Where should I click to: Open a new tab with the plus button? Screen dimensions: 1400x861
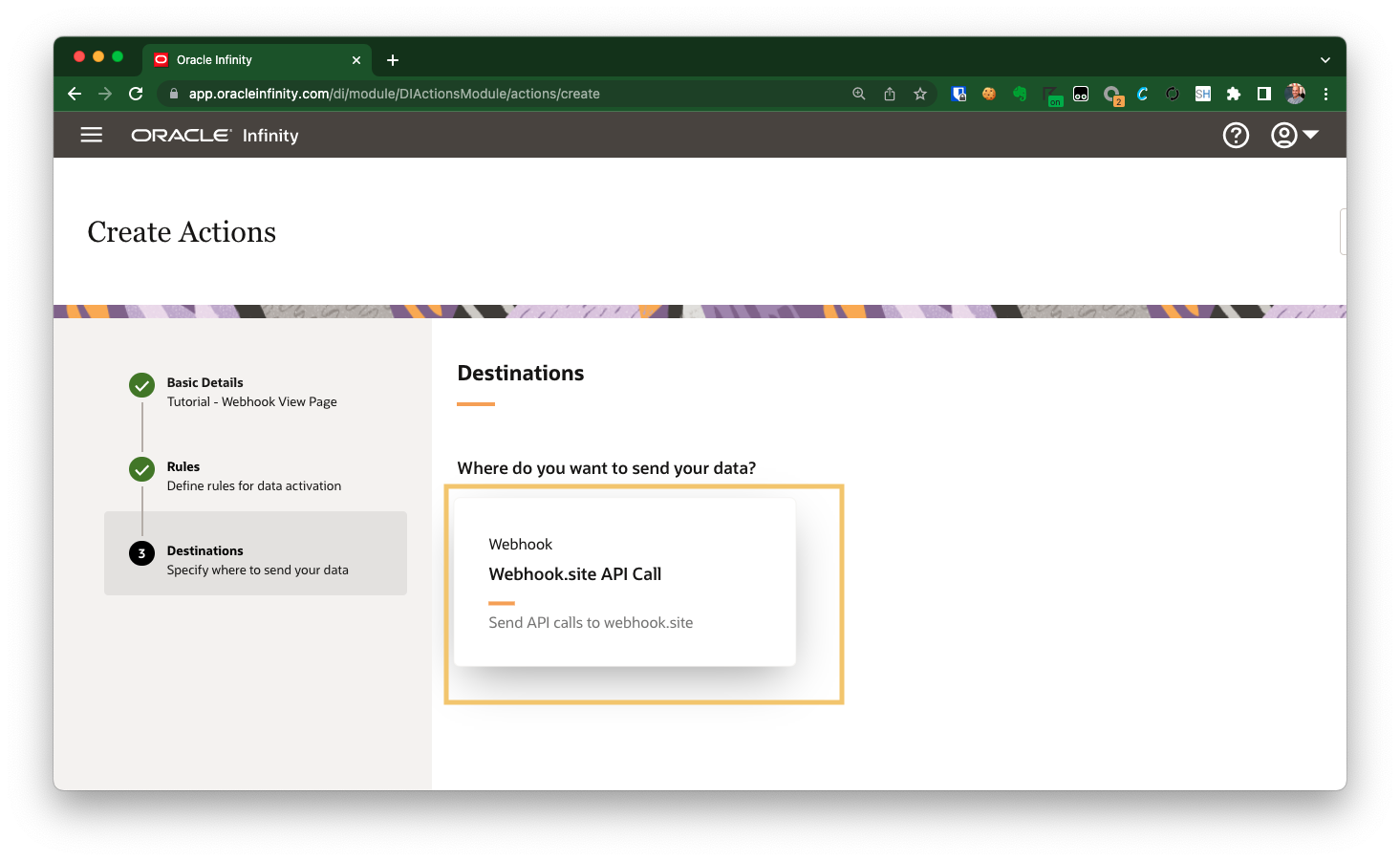[x=392, y=59]
